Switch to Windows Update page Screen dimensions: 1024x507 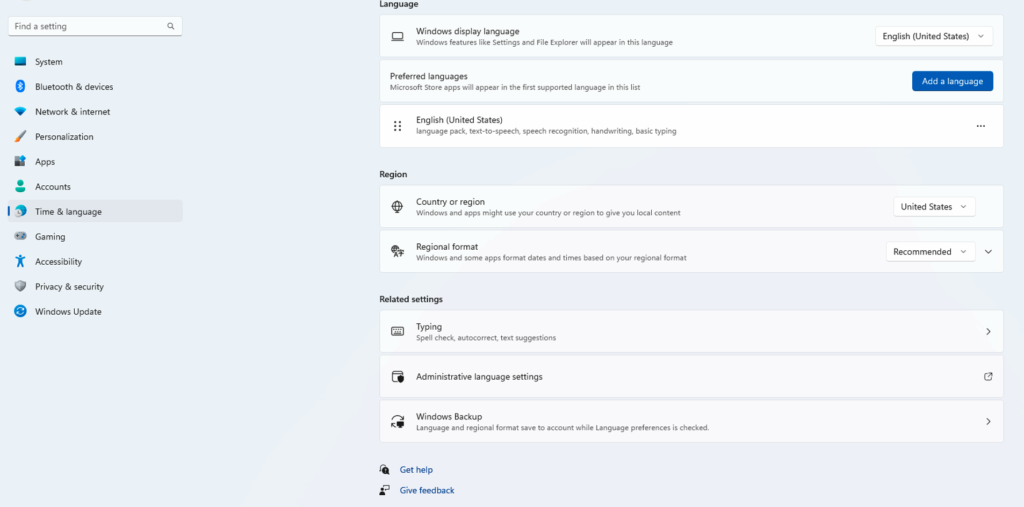[x=95, y=312]
